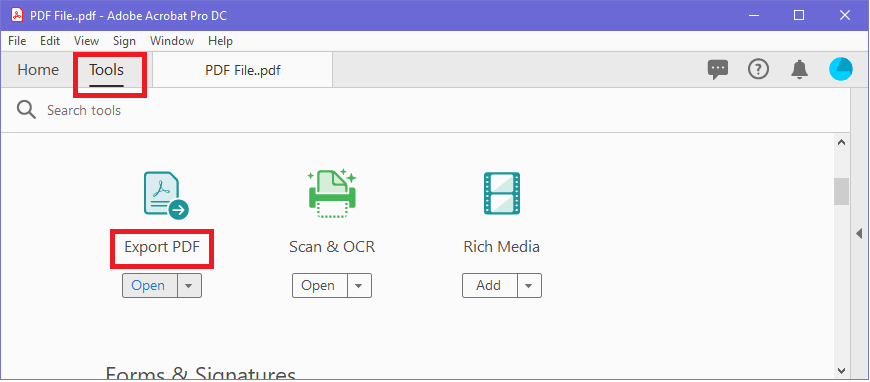Screen dimensions: 870x382
Task: Expand the collapsed right side panel arrow
Action: click(859, 233)
